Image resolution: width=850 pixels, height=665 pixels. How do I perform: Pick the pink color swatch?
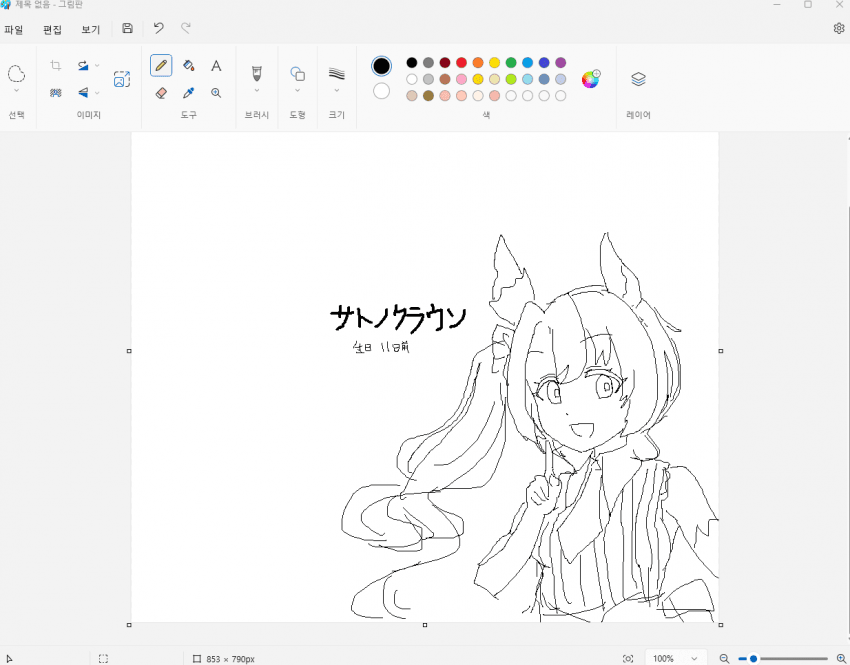point(461,80)
